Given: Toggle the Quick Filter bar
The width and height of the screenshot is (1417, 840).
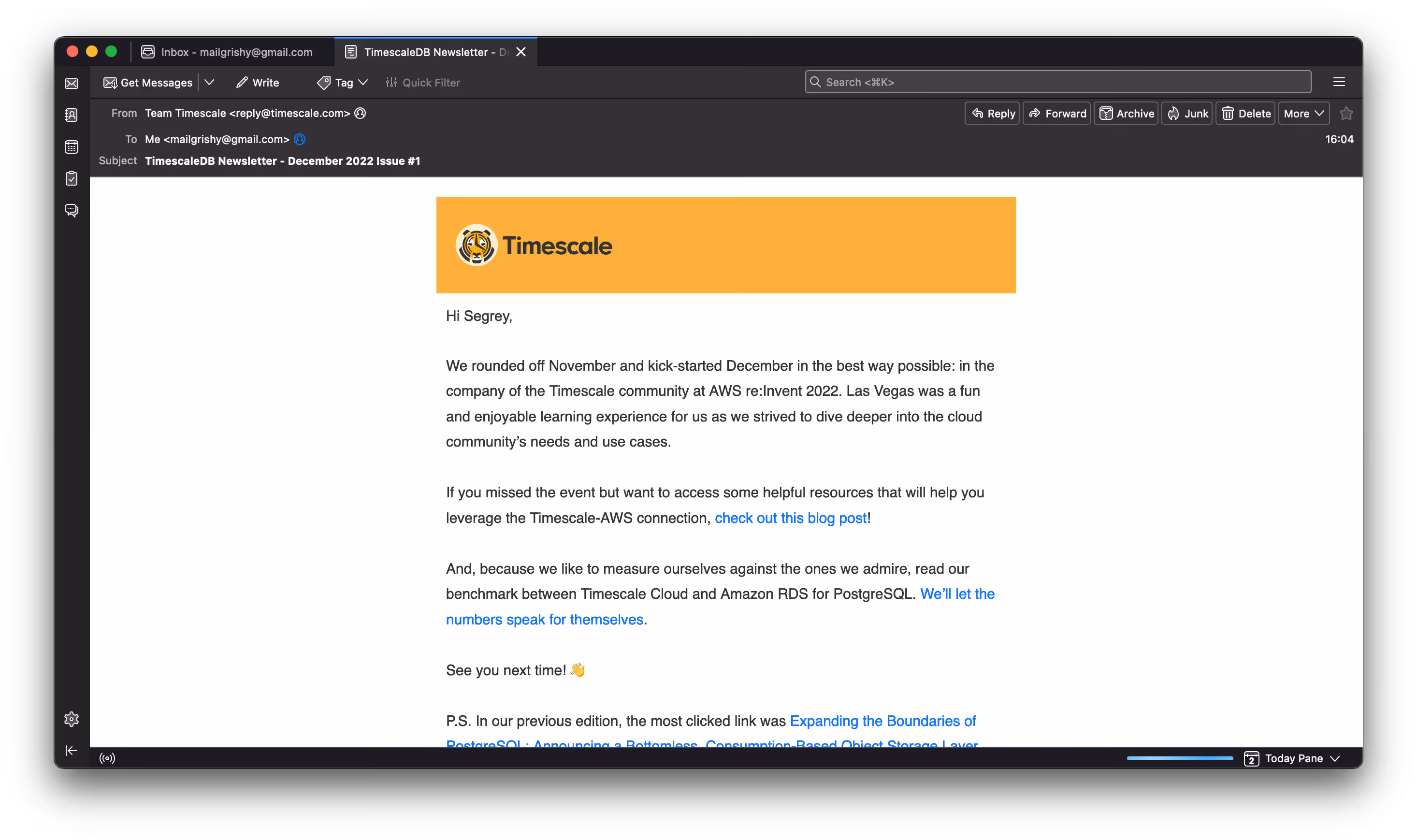Looking at the screenshot, I should click(x=423, y=82).
